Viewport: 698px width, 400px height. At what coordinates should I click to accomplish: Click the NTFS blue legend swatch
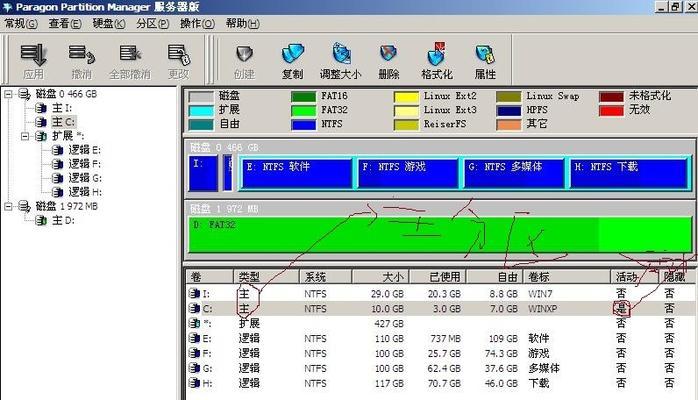click(304, 125)
